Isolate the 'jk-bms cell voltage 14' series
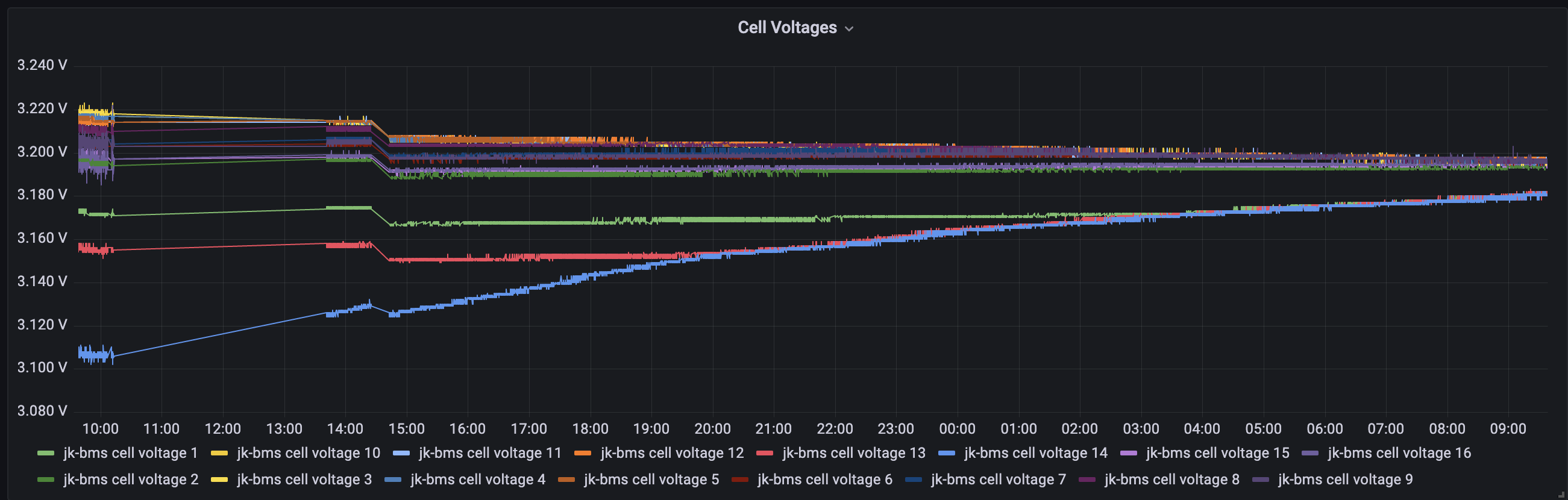Viewport: 1568px width, 500px height. [x=1035, y=453]
